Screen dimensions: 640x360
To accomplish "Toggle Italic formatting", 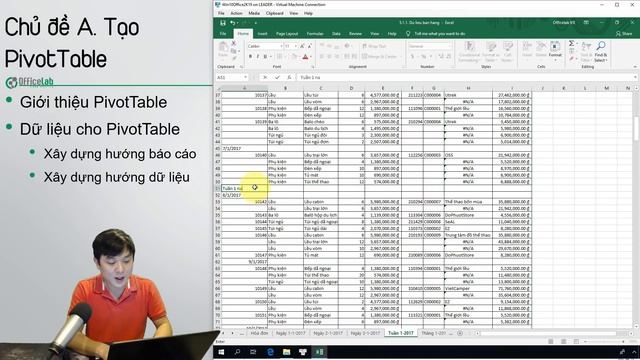I will (258, 57).
